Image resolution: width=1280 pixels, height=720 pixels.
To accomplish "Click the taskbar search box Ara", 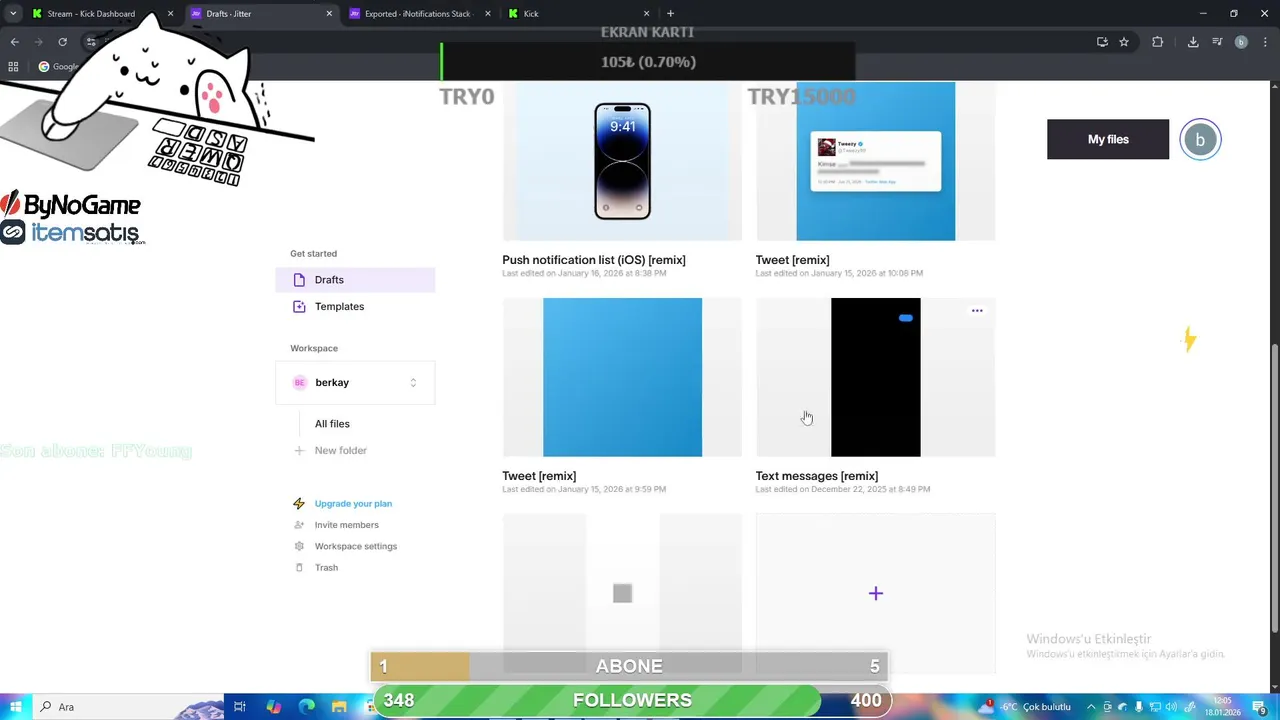I will point(128,707).
